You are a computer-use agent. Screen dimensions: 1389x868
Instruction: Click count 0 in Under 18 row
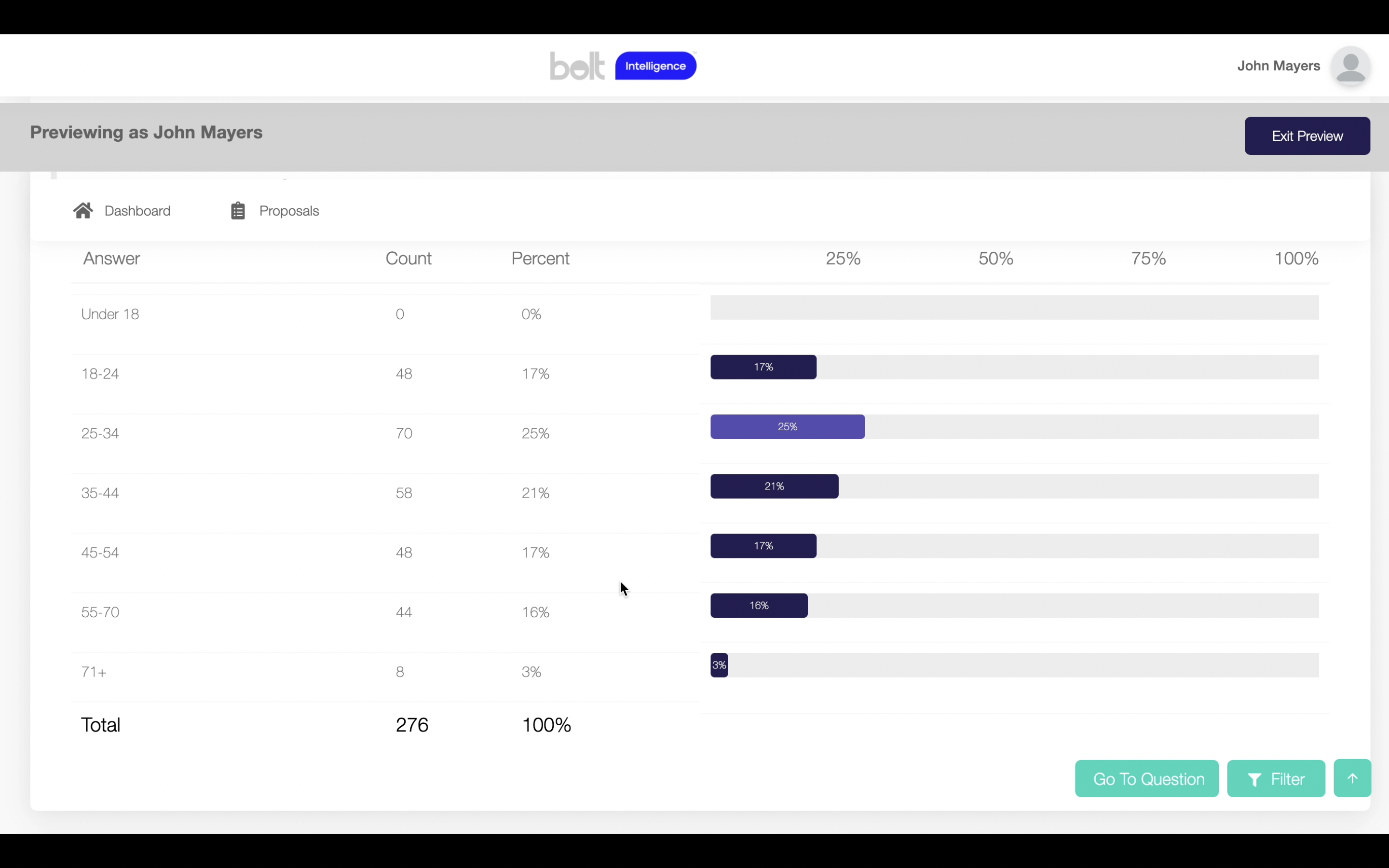[x=400, y=314]
